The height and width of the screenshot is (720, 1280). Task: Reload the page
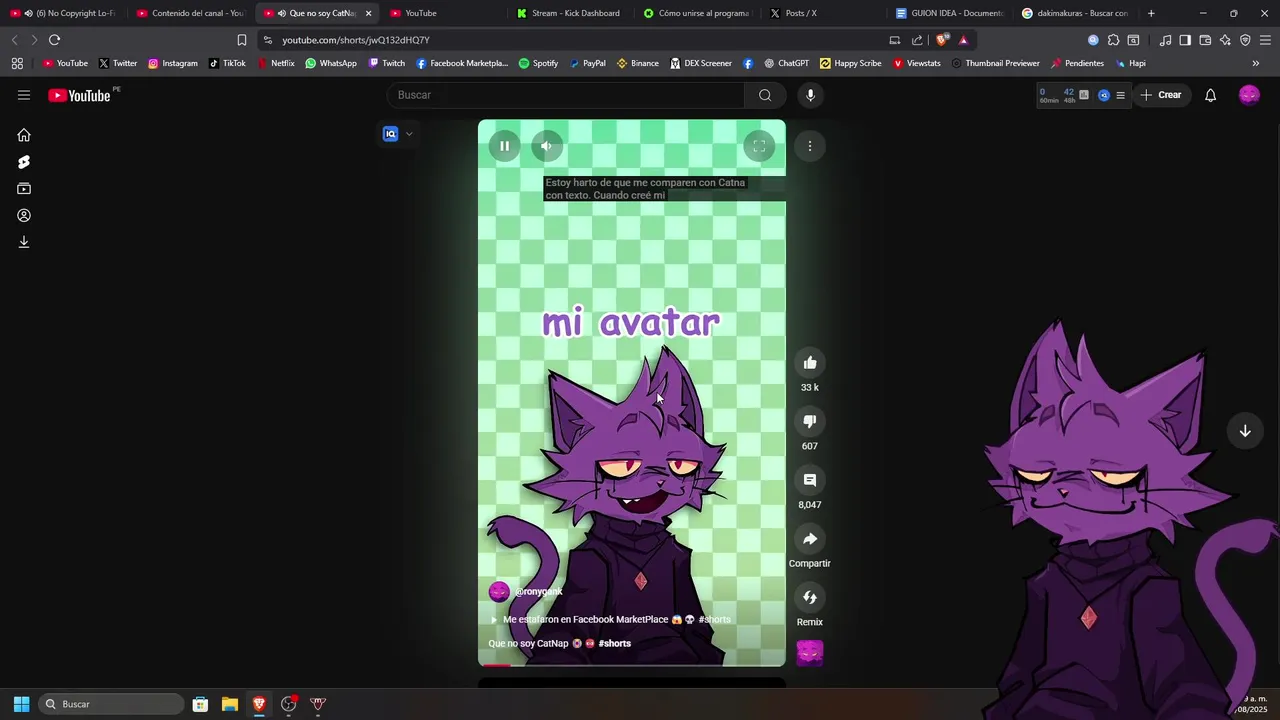point(54,40)
